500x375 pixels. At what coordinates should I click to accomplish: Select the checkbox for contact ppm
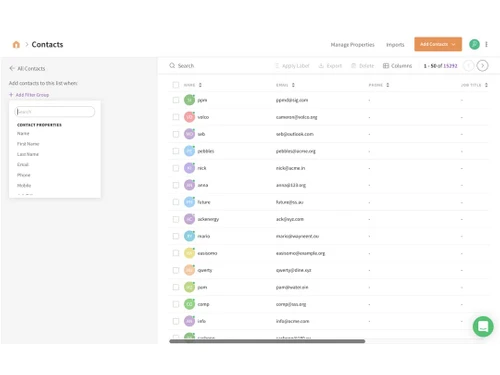[176, 100]
